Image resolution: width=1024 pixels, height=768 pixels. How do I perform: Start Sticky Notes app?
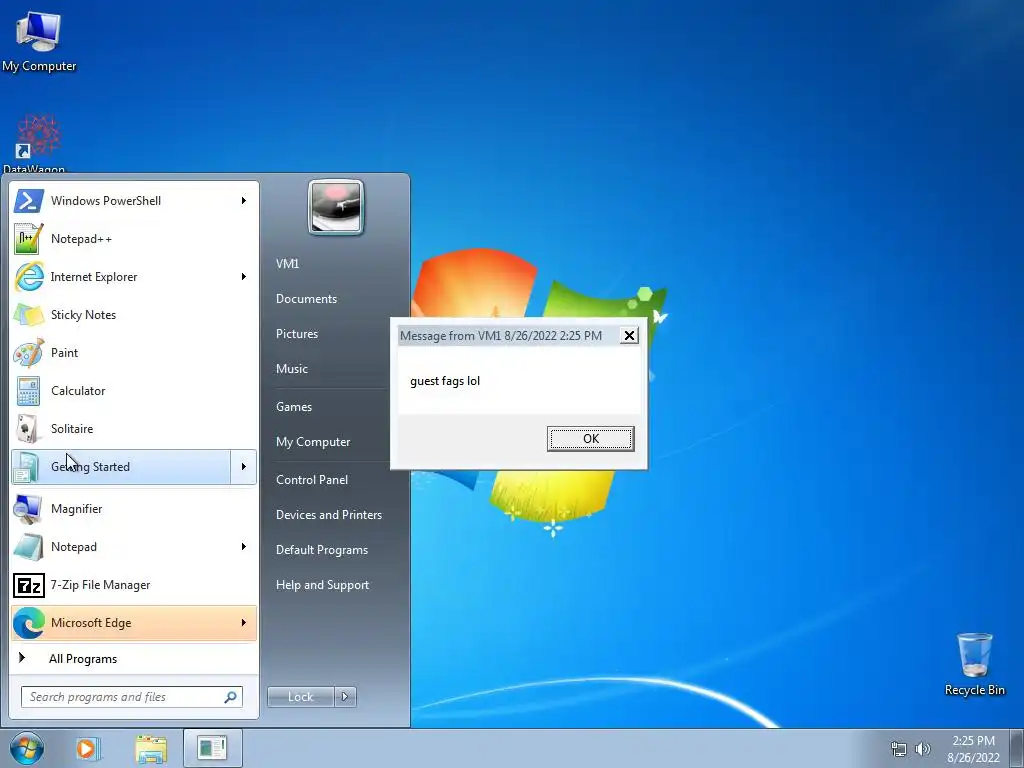(134, 315)
